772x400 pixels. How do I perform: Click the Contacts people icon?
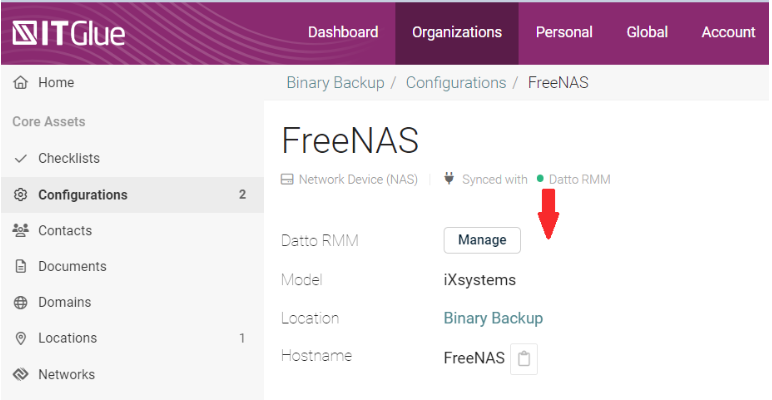pos(20,231)
